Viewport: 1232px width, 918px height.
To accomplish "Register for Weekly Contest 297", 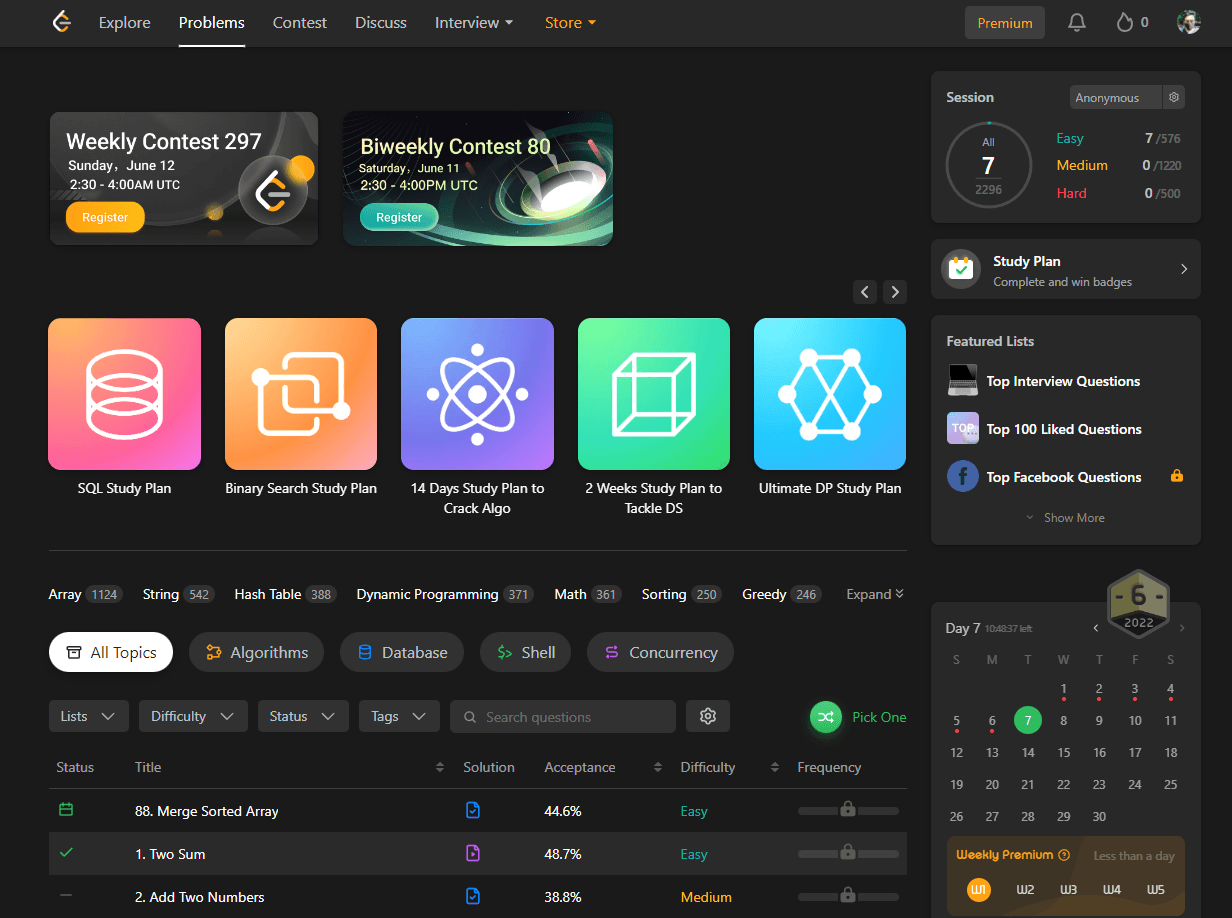I will [105, 217].
